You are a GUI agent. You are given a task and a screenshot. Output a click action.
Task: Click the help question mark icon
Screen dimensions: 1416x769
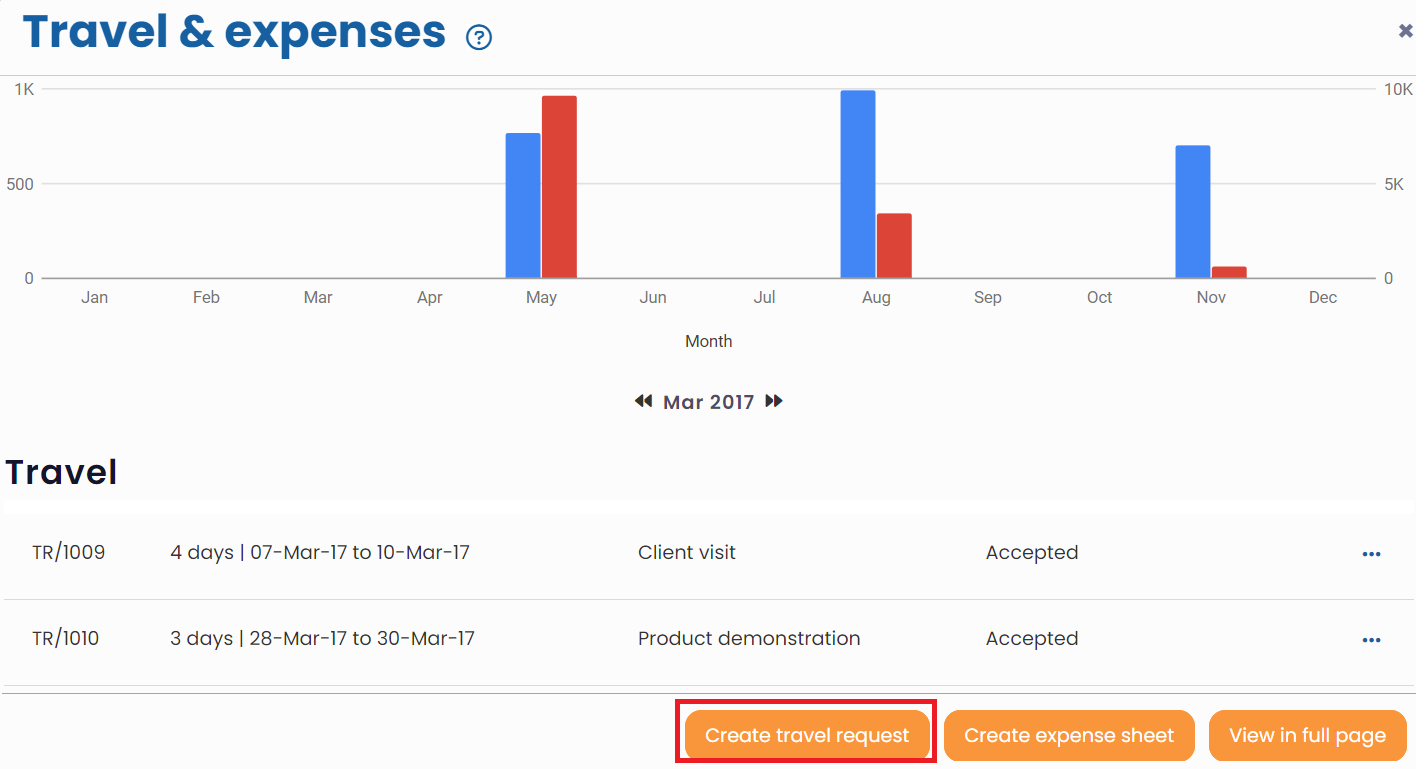[x=479, y=38]
